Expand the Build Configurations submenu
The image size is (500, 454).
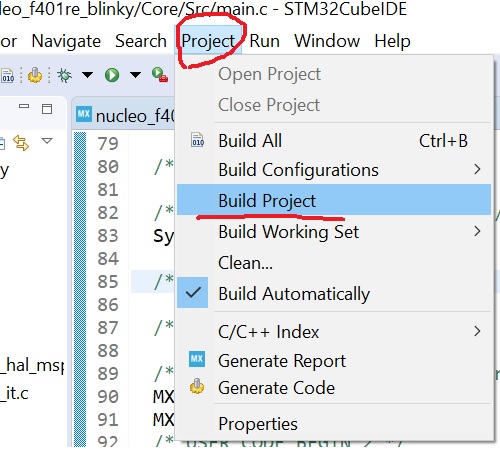coord(334,170)
